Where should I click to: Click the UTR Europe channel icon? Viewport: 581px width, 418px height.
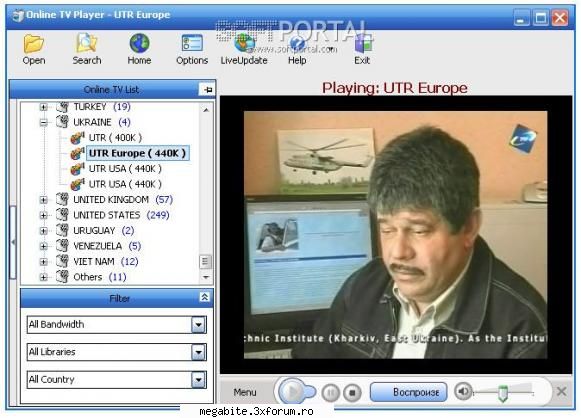tap(77, 153)
